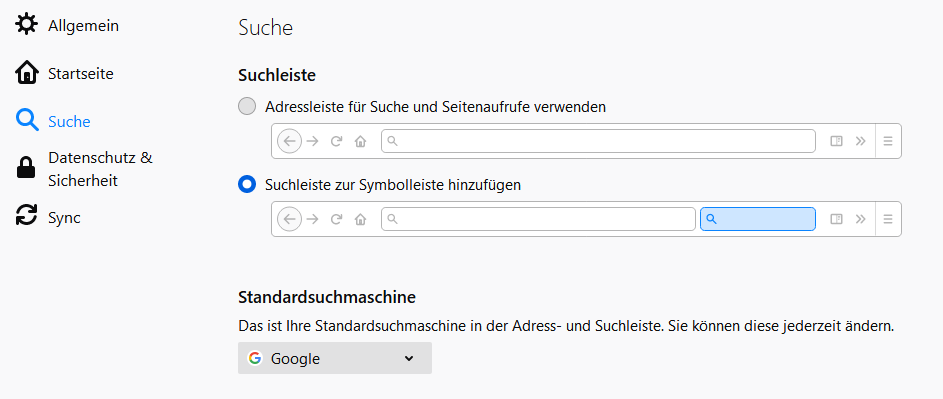Click back arrow in the upper toolbar preview

(289, 141)
